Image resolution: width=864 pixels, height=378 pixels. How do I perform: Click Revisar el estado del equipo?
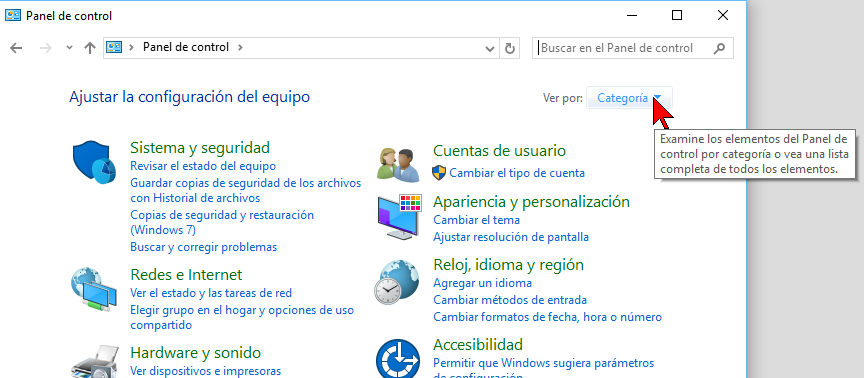tap(203, 166)
